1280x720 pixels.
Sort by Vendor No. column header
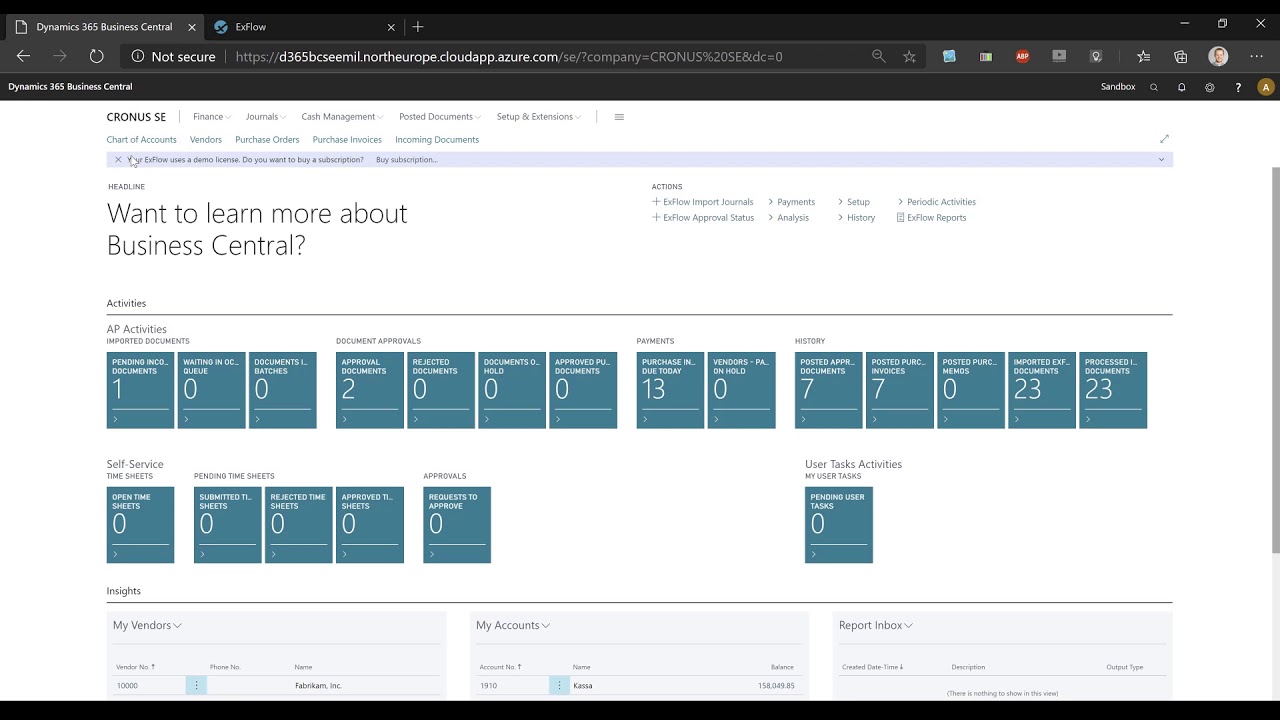tap(135, 667)
